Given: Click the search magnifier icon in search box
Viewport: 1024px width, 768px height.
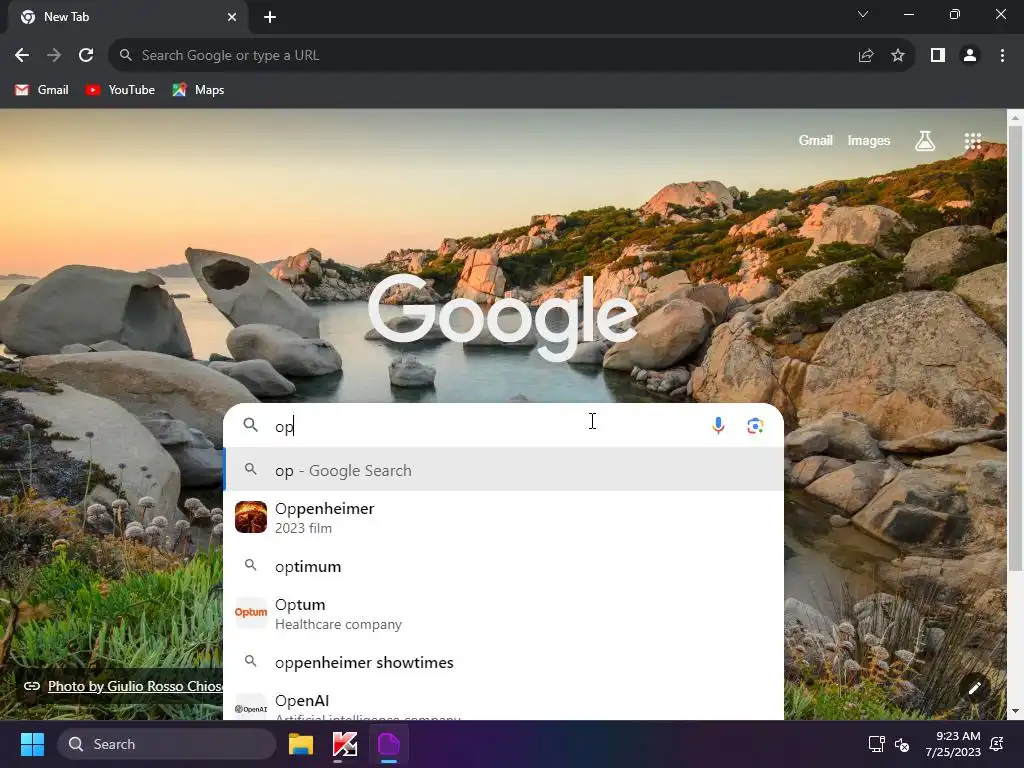Looking at the screenshot, I should pyautogui.click(x=251, y=425).
